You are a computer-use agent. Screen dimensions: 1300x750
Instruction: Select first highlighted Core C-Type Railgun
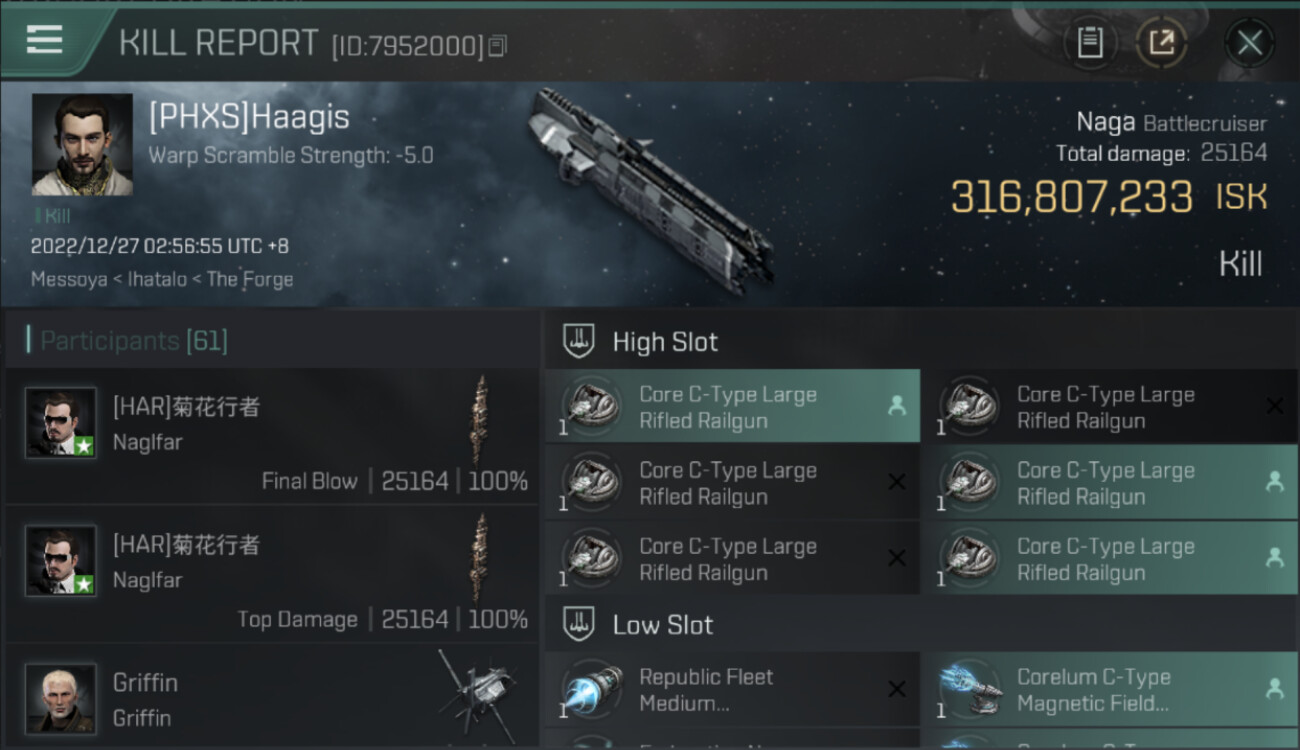(732, 406)
